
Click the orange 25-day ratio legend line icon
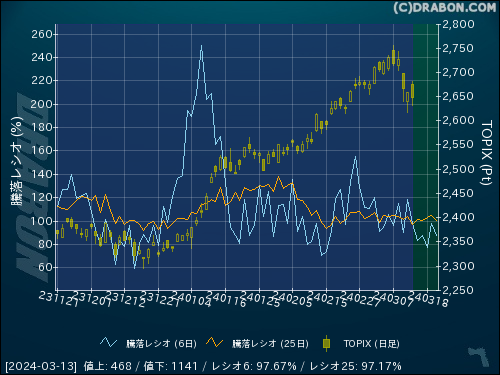click(214, 343)
